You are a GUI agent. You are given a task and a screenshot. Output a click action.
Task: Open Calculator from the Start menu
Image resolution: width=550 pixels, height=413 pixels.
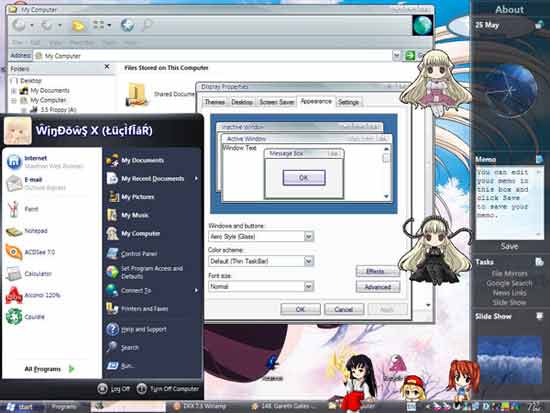click(14, 274)
